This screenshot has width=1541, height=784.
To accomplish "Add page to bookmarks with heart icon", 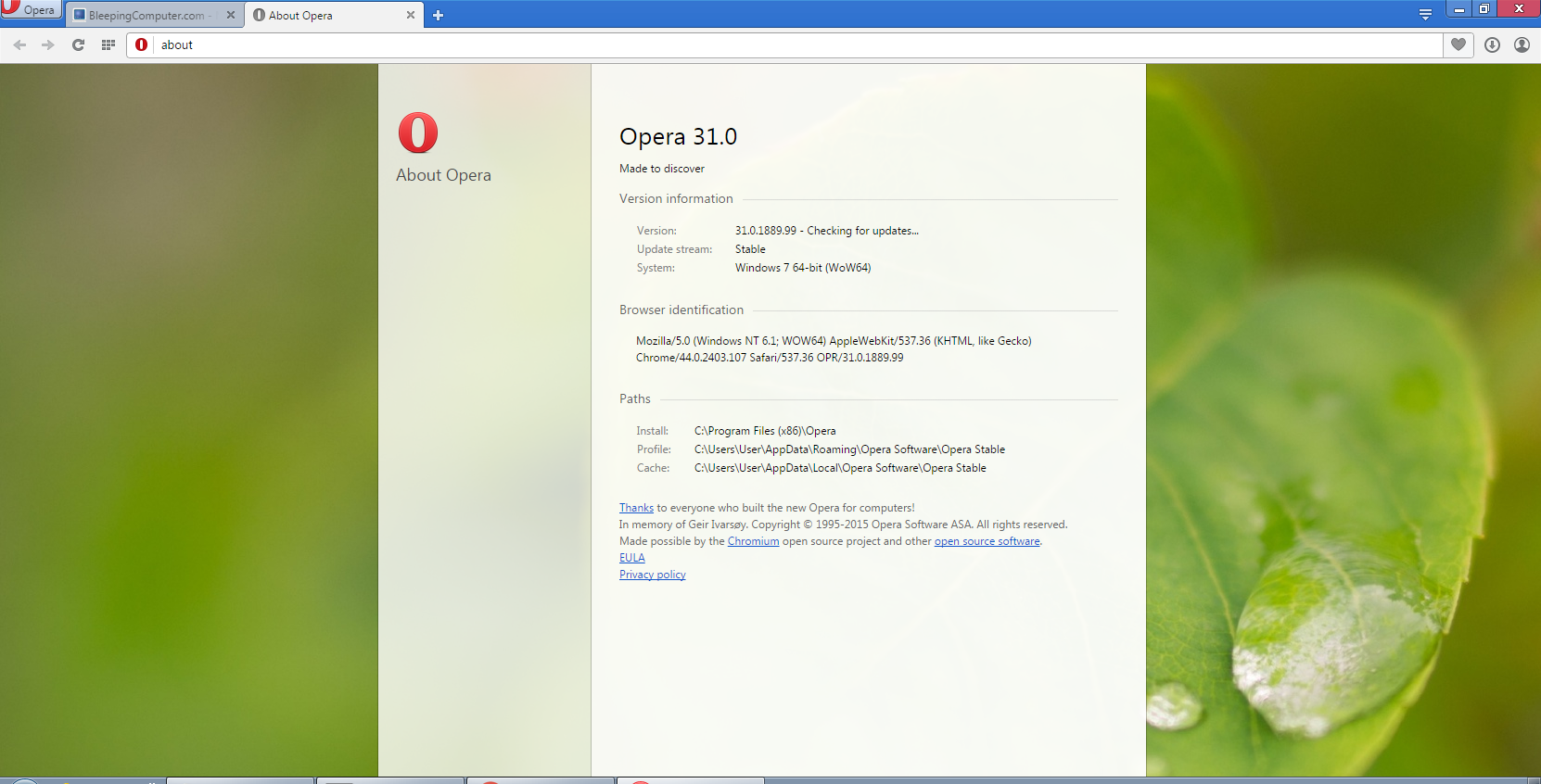I will [x=1458, y=44].
